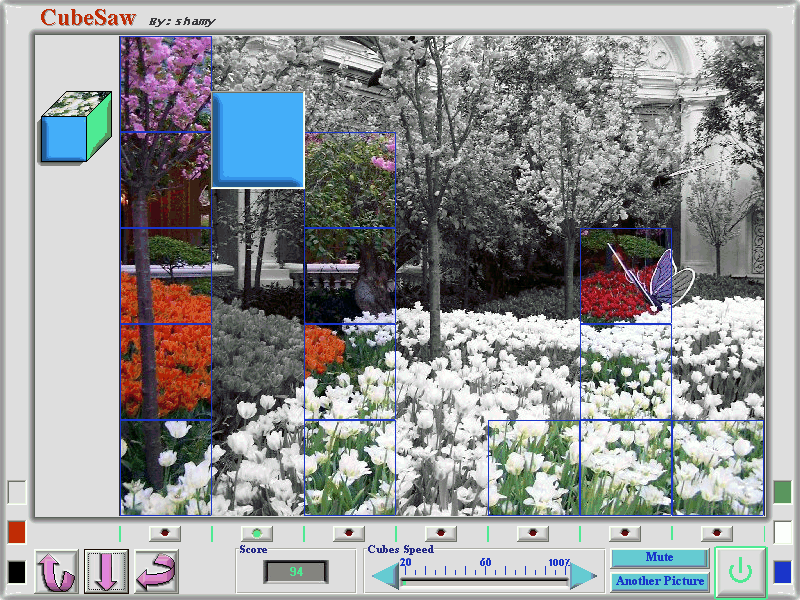Click the Another Picture button
The height and width of the screenshot is (600, 800).
(660, 582)
